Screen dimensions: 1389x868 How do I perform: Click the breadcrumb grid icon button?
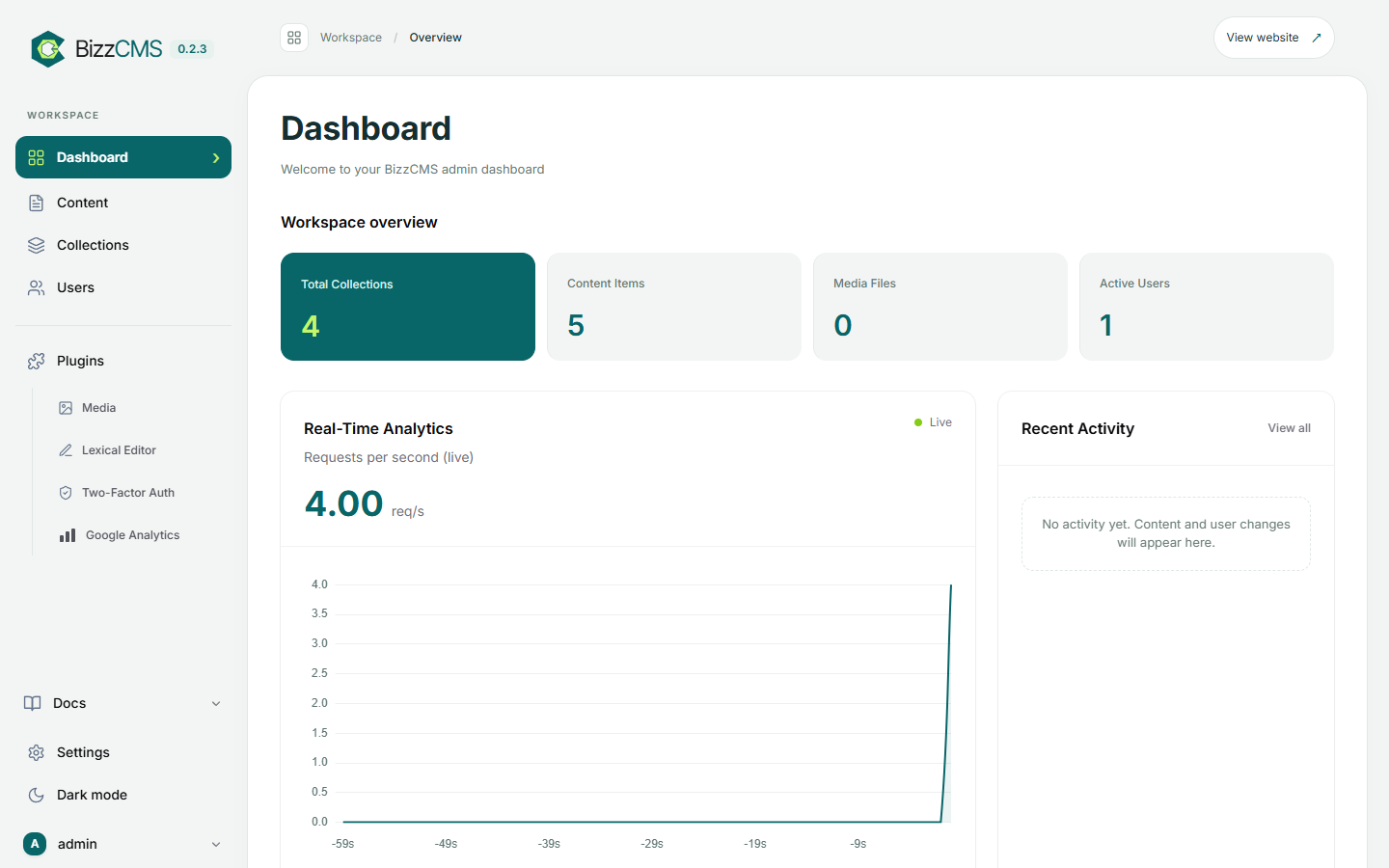pyautogui.click(x=294, y=38)
